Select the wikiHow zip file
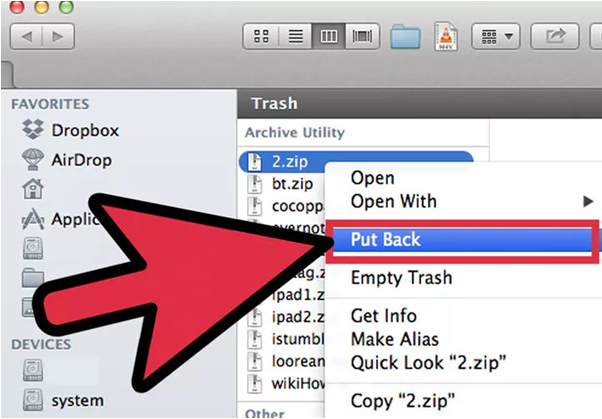The image size is (602, 419). click(x=298, y=383)
